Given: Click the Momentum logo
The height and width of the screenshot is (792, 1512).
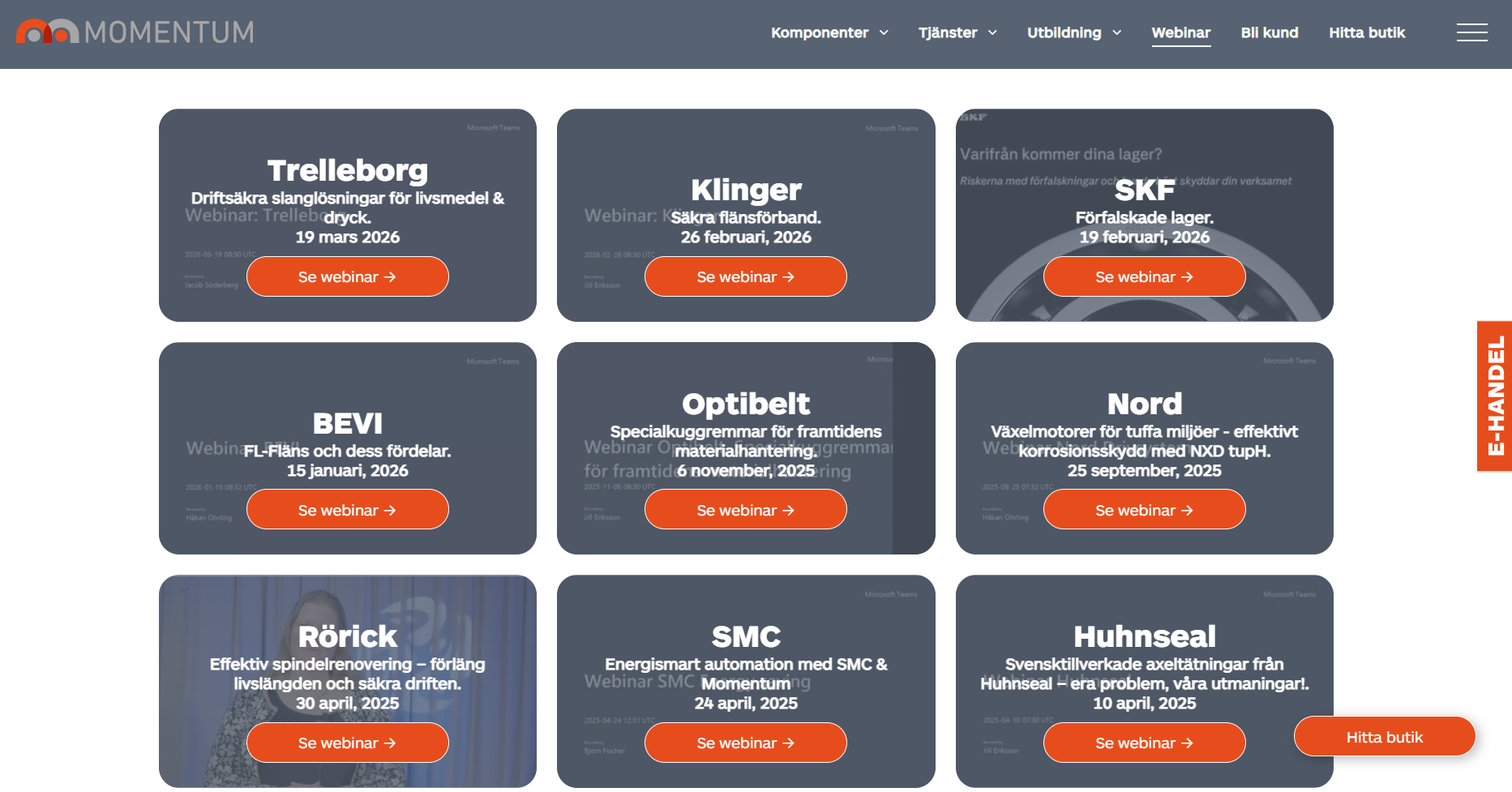Looking at the screenshot, I should point(135,32).
